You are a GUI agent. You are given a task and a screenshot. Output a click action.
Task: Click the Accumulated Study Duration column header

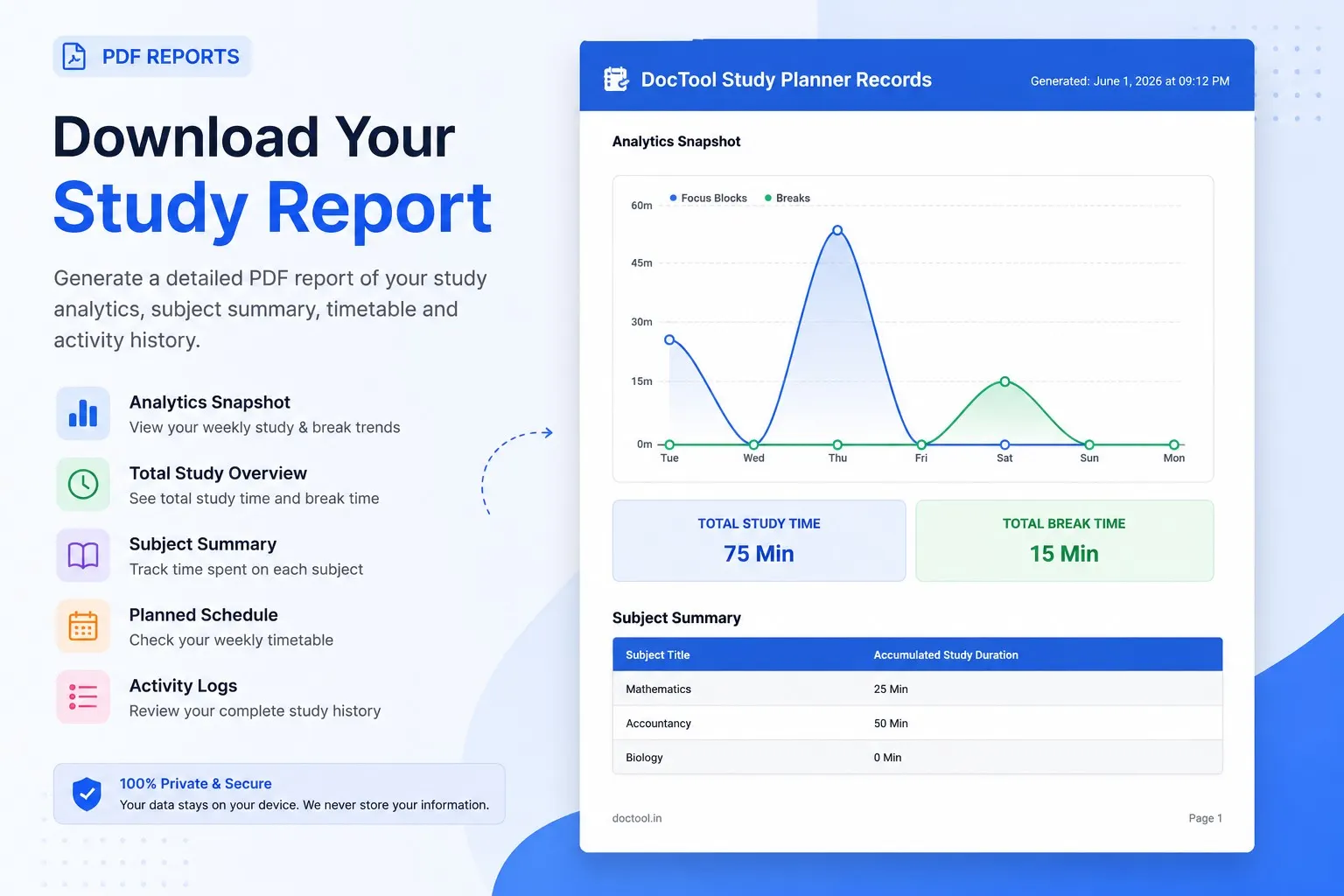coord(946,655)
